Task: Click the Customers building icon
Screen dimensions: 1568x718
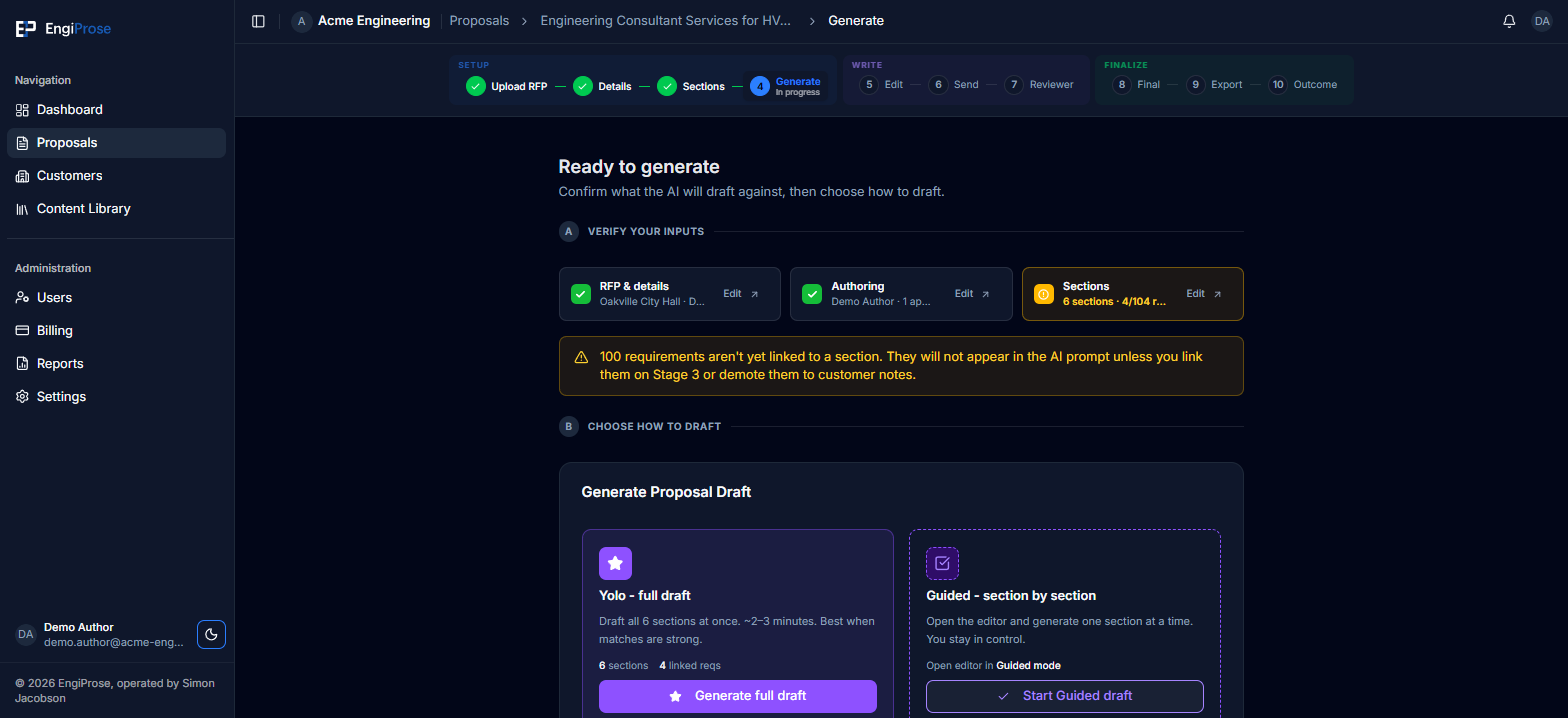Action: (22, 176)
